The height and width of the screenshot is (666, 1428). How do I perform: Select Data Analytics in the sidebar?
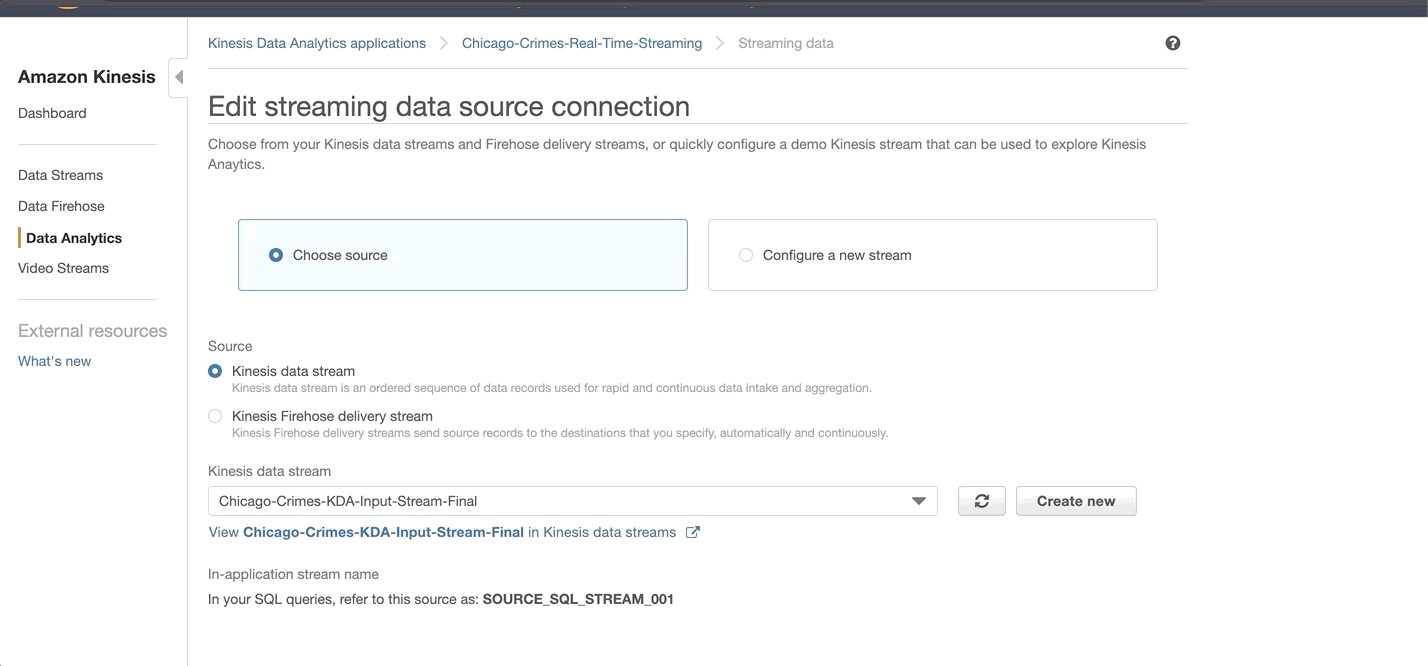pos(74,238)
